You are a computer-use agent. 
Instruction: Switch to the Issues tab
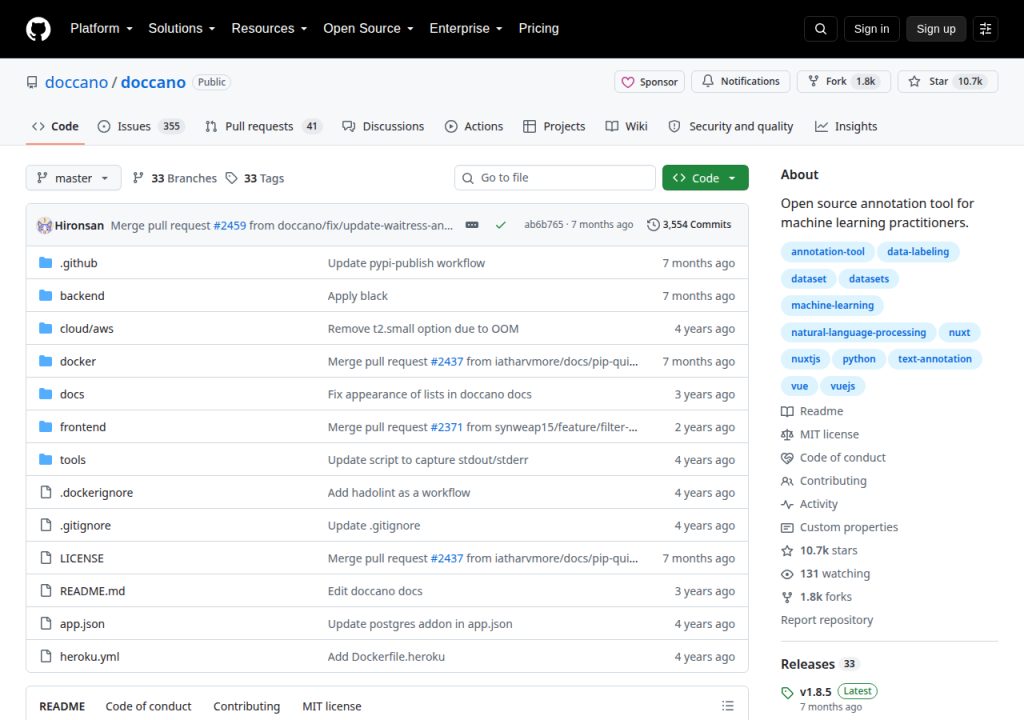pyautogui.click(x=140, y=126)
